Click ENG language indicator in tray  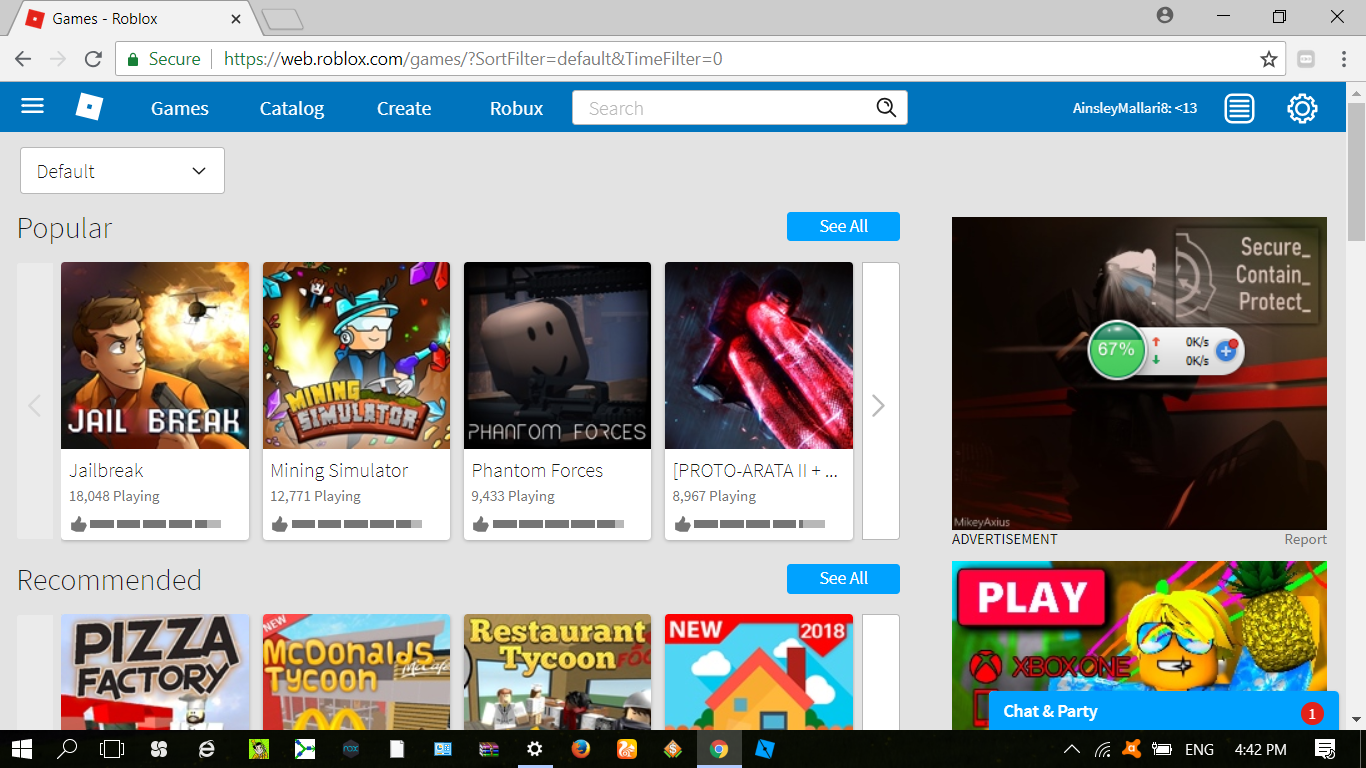point(1199,749)
